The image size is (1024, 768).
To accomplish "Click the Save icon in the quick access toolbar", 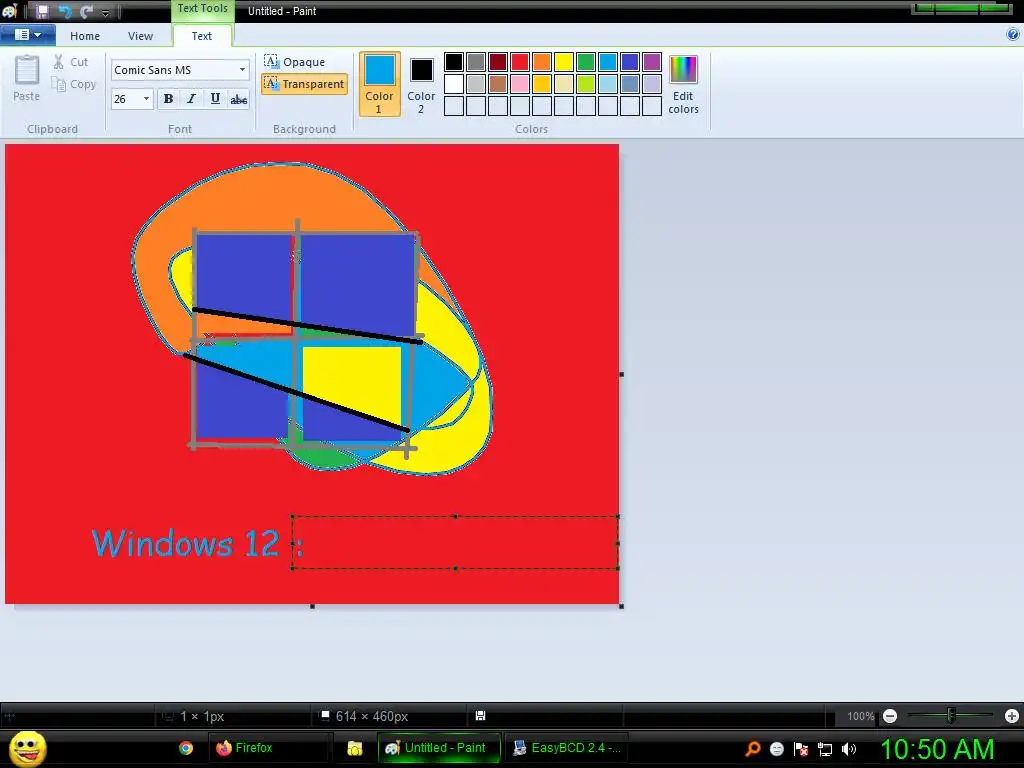I will click(x=42, y=11).
